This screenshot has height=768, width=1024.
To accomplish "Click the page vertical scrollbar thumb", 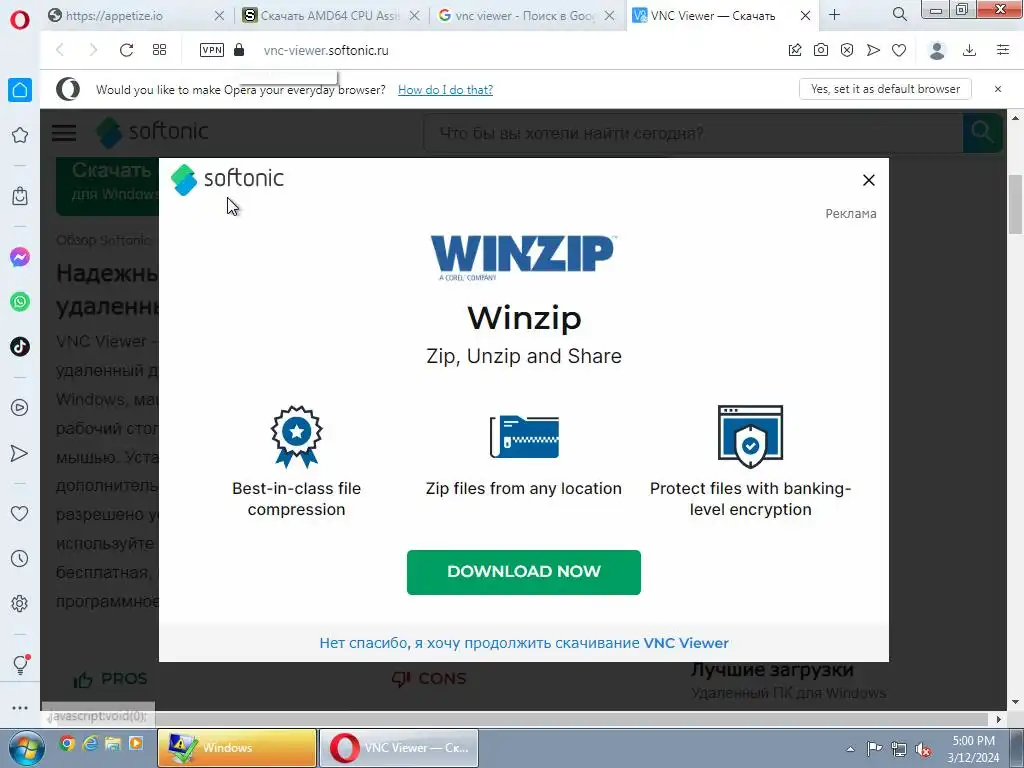I will click(x=1015, y=204).
